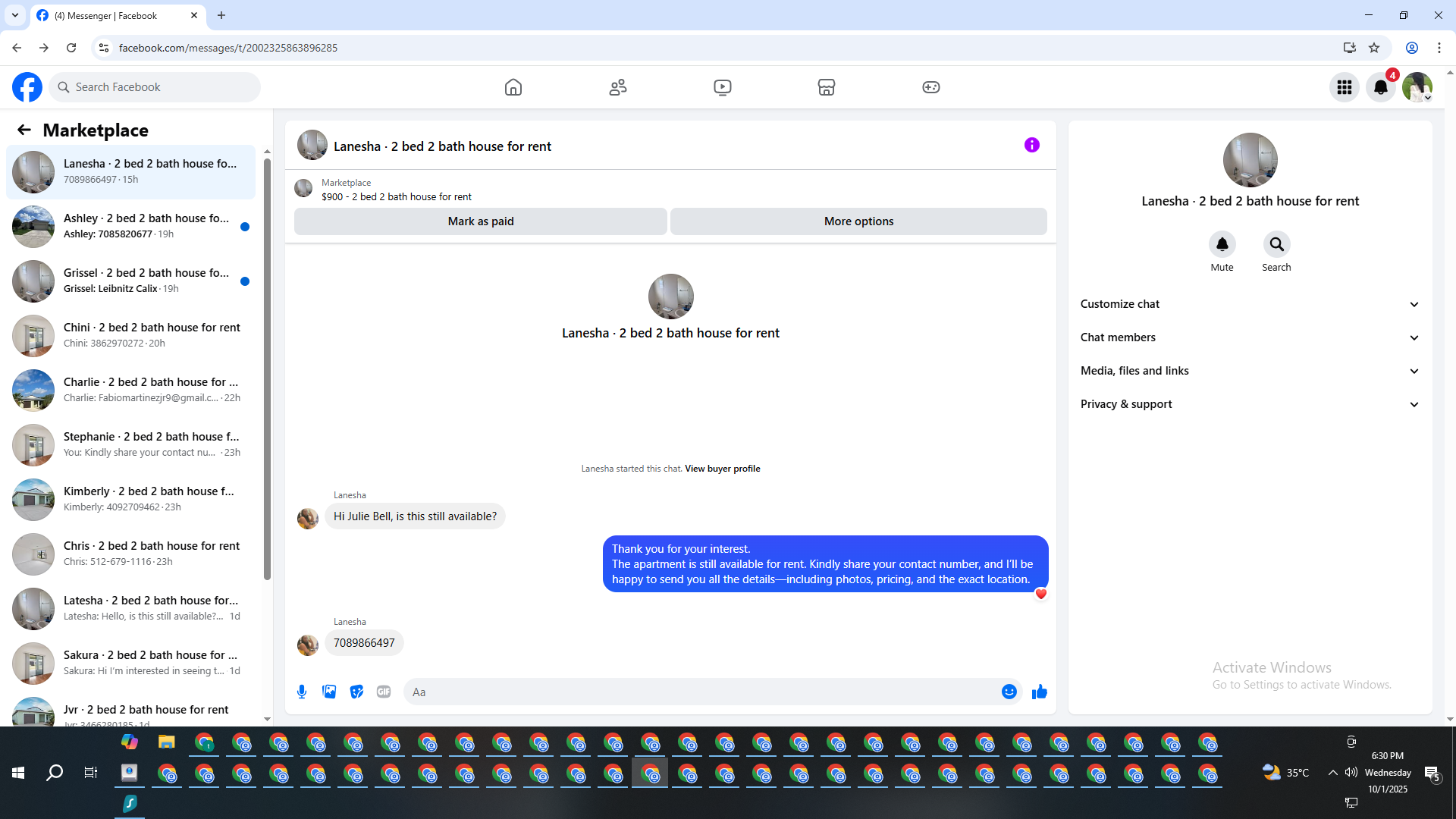Open notifications bell with badge 4
Viewport: 1456px width, 819px height.
pyautogui.click(x=1381, y=87)
